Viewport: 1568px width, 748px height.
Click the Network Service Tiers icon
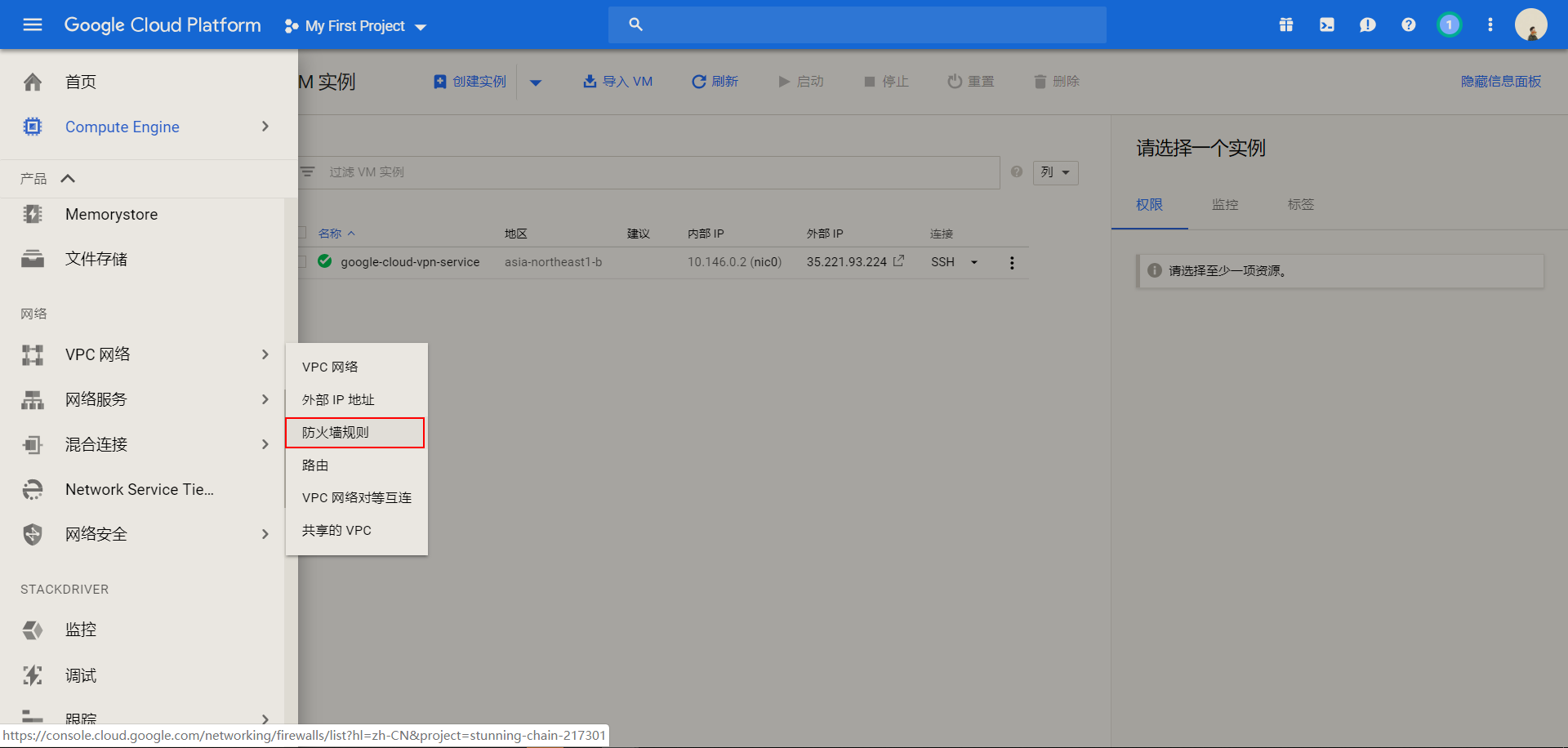33,489
